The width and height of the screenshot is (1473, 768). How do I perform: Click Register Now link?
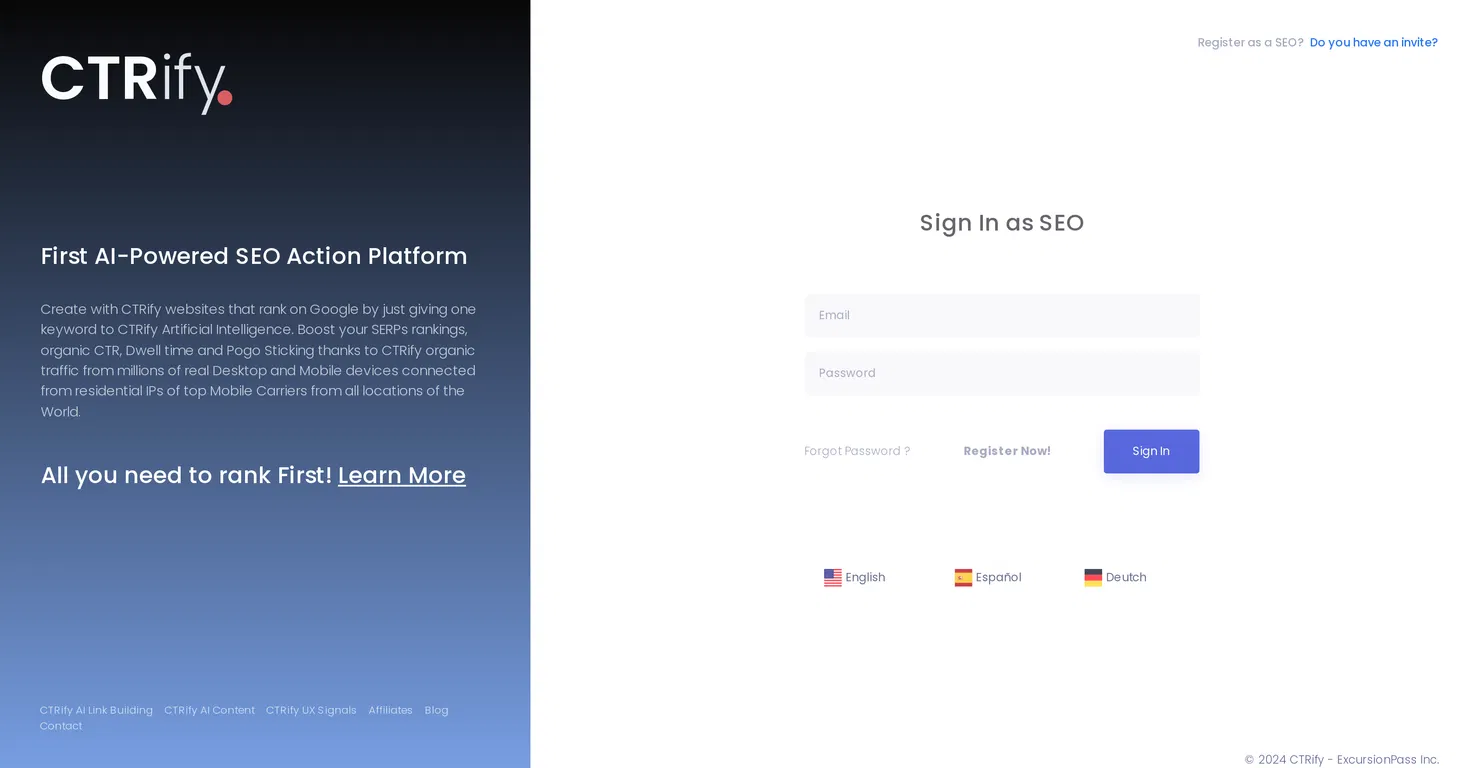(x=1006, y=451)
